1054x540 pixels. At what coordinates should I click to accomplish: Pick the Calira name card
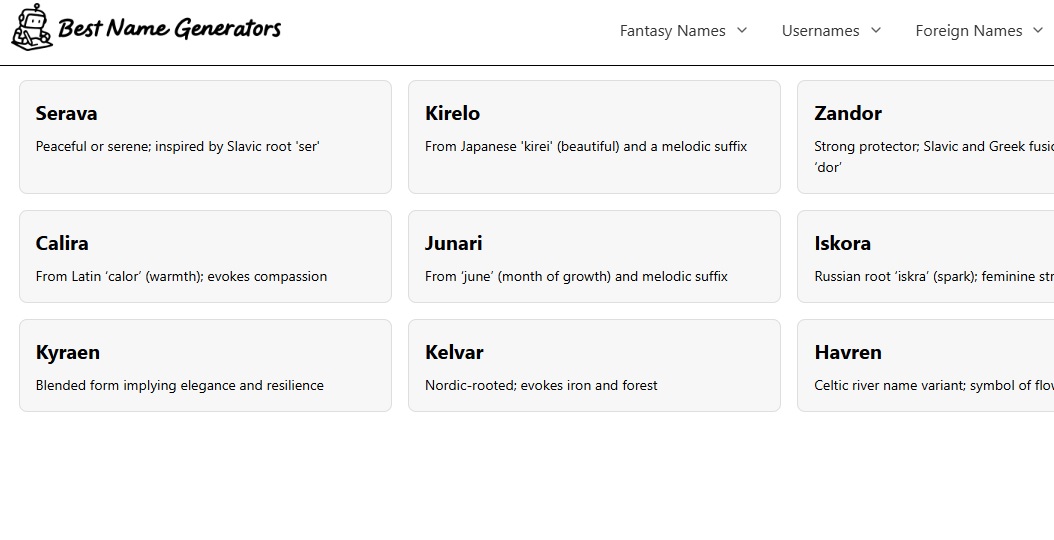205,256
